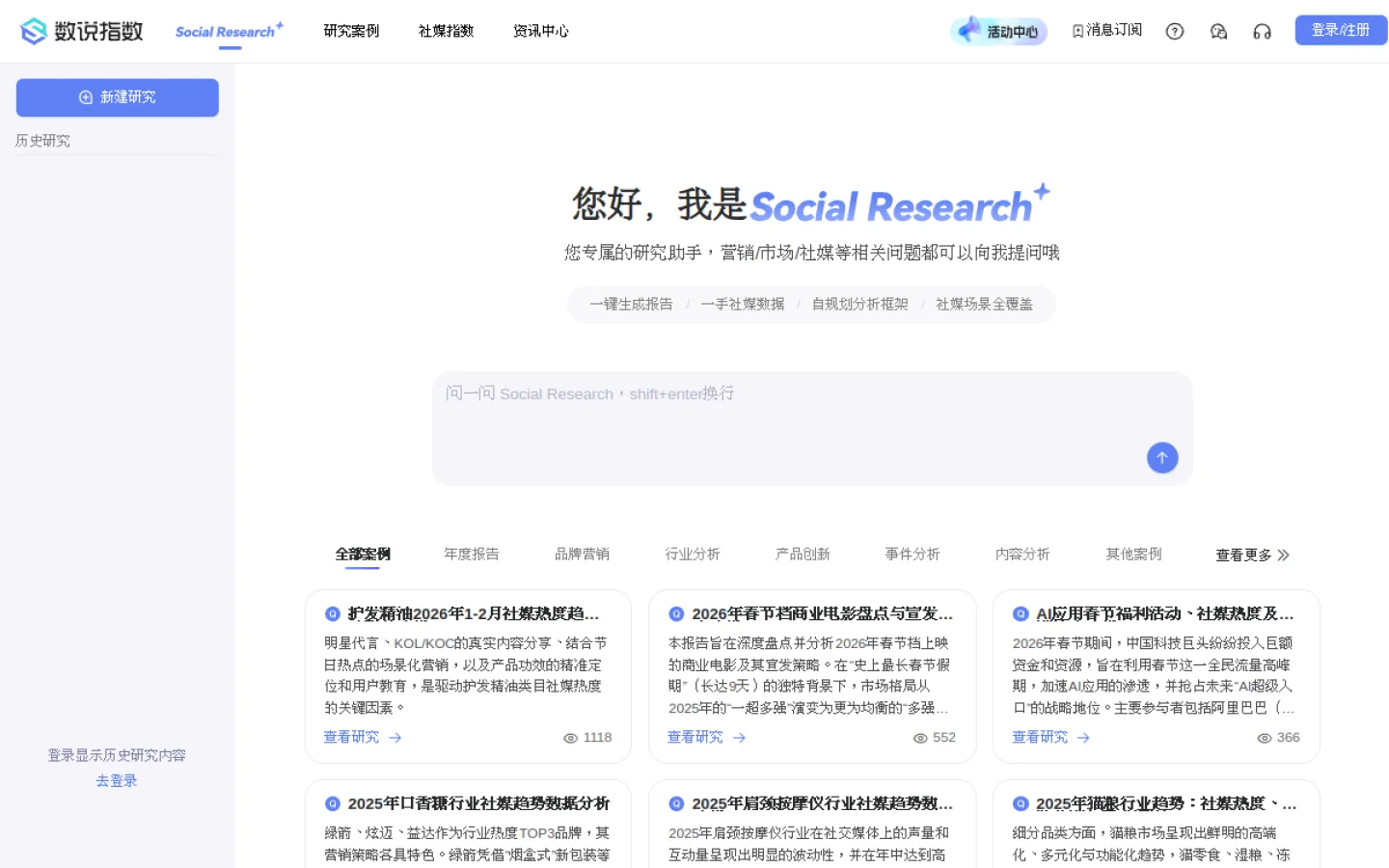Select the 全部案例 tab

point(363,554)
